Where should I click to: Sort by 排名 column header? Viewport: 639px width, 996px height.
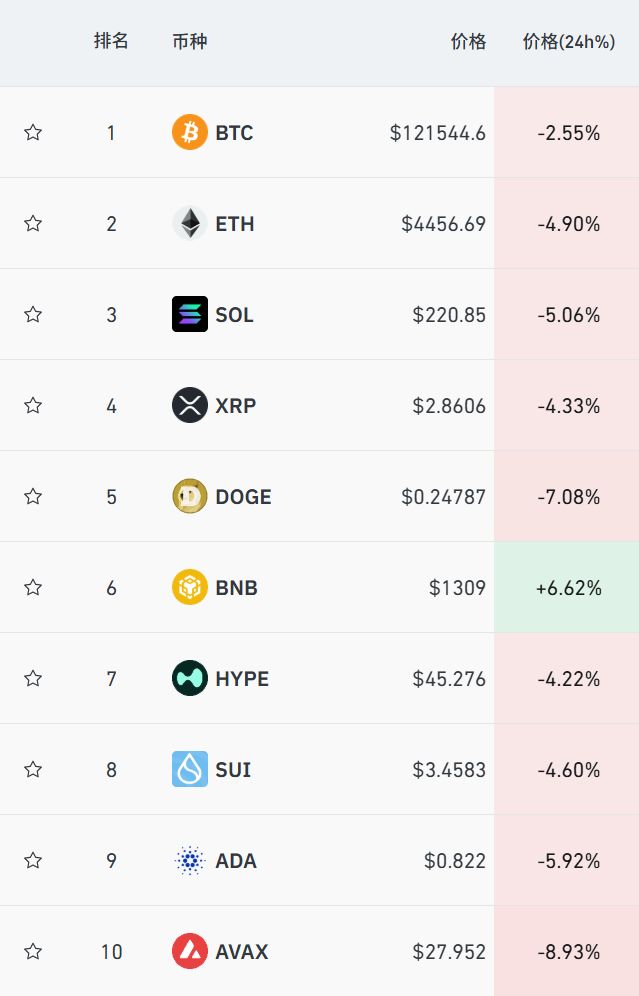point(111,41)
